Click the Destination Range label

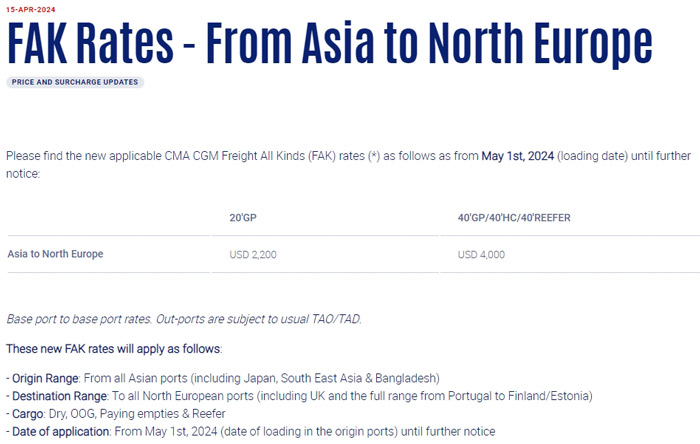click(x=59, y=396)
